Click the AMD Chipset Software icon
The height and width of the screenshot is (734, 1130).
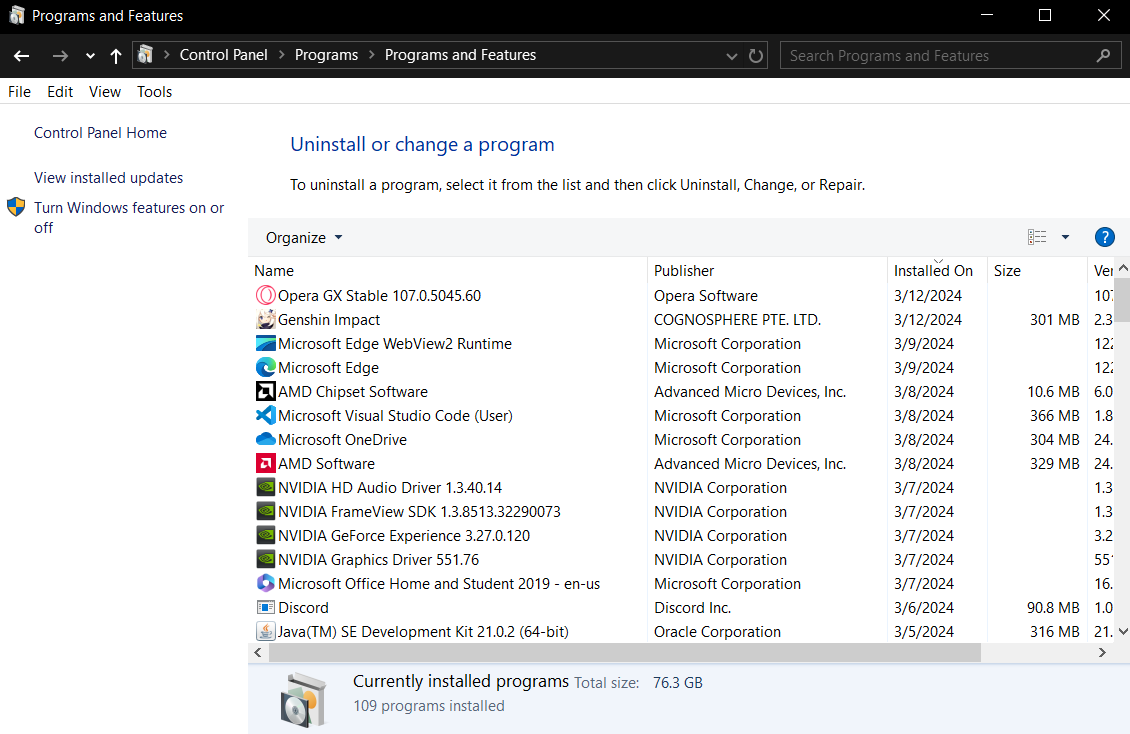pos(265,391)
